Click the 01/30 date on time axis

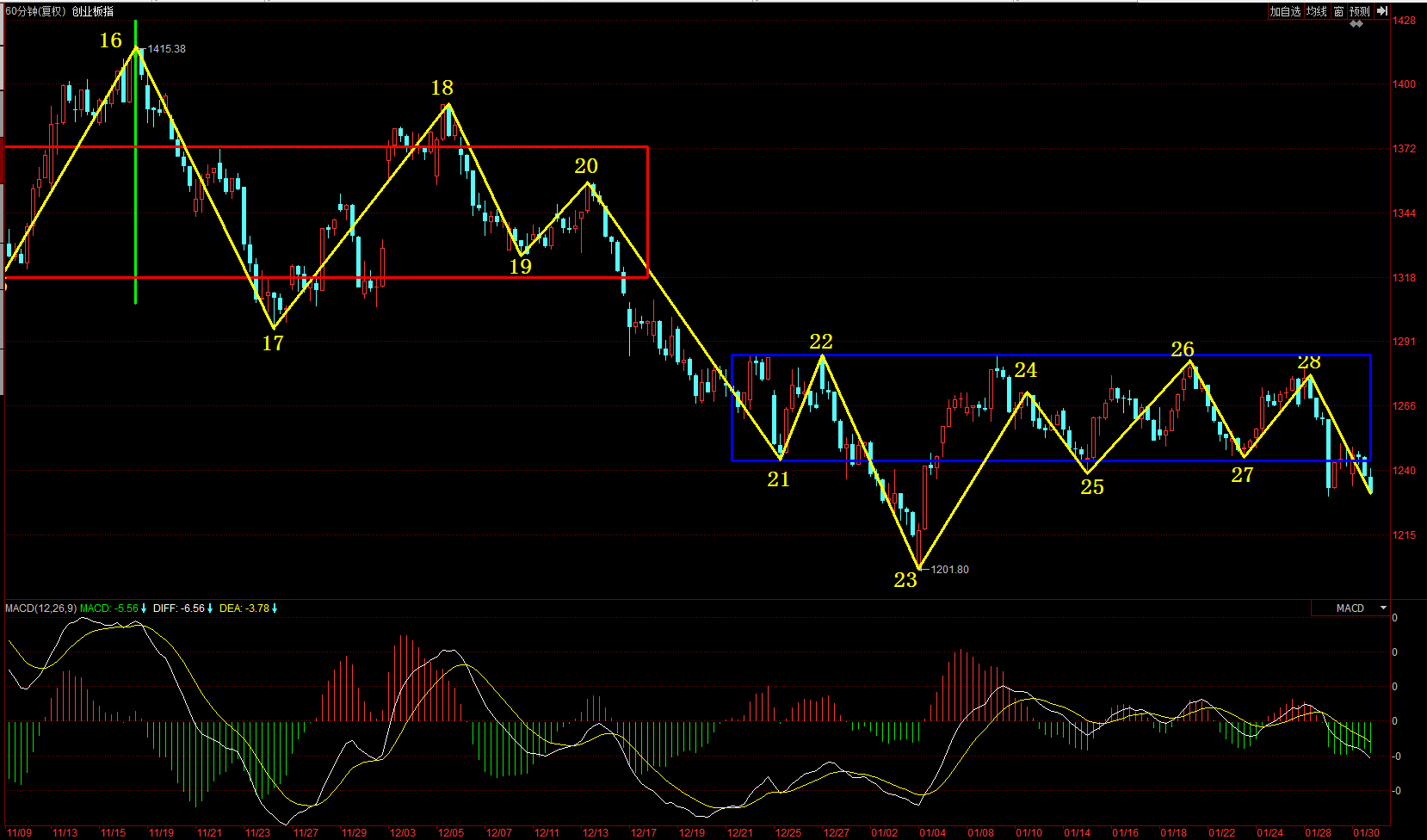pyautogui.click(x=1367, y=833)
